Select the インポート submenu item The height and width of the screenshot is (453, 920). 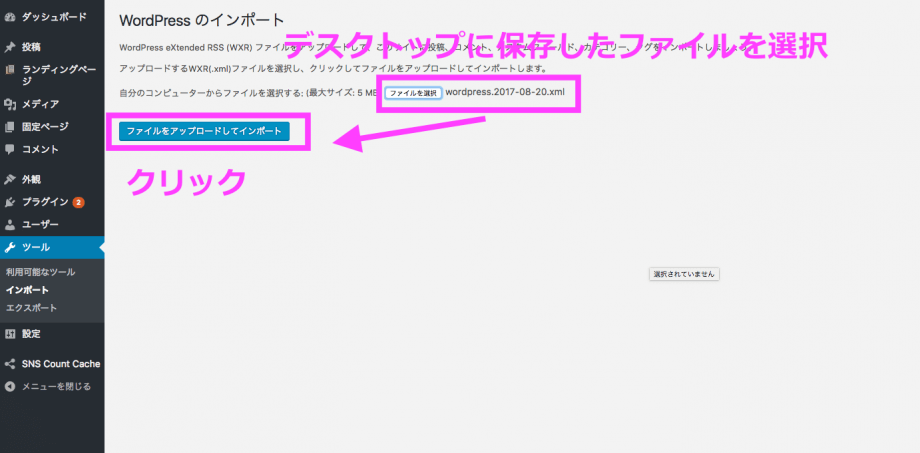(28, 290)
